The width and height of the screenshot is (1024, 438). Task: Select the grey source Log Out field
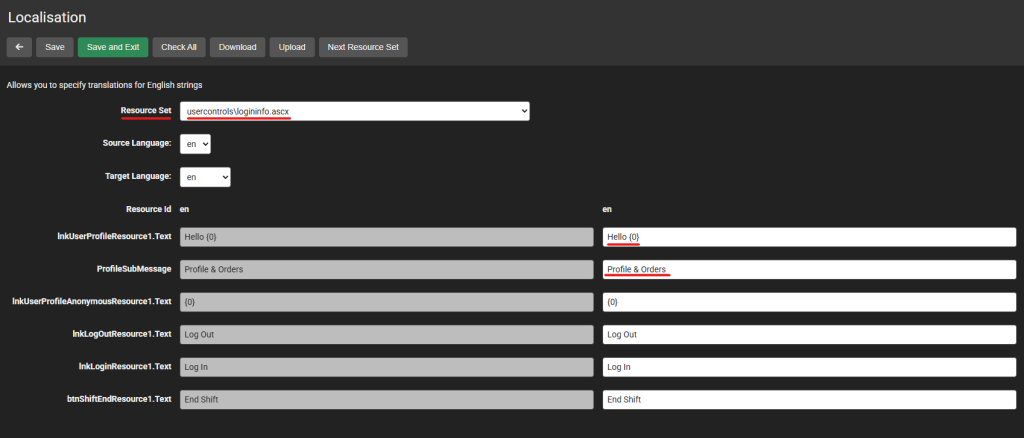(386, 334)
